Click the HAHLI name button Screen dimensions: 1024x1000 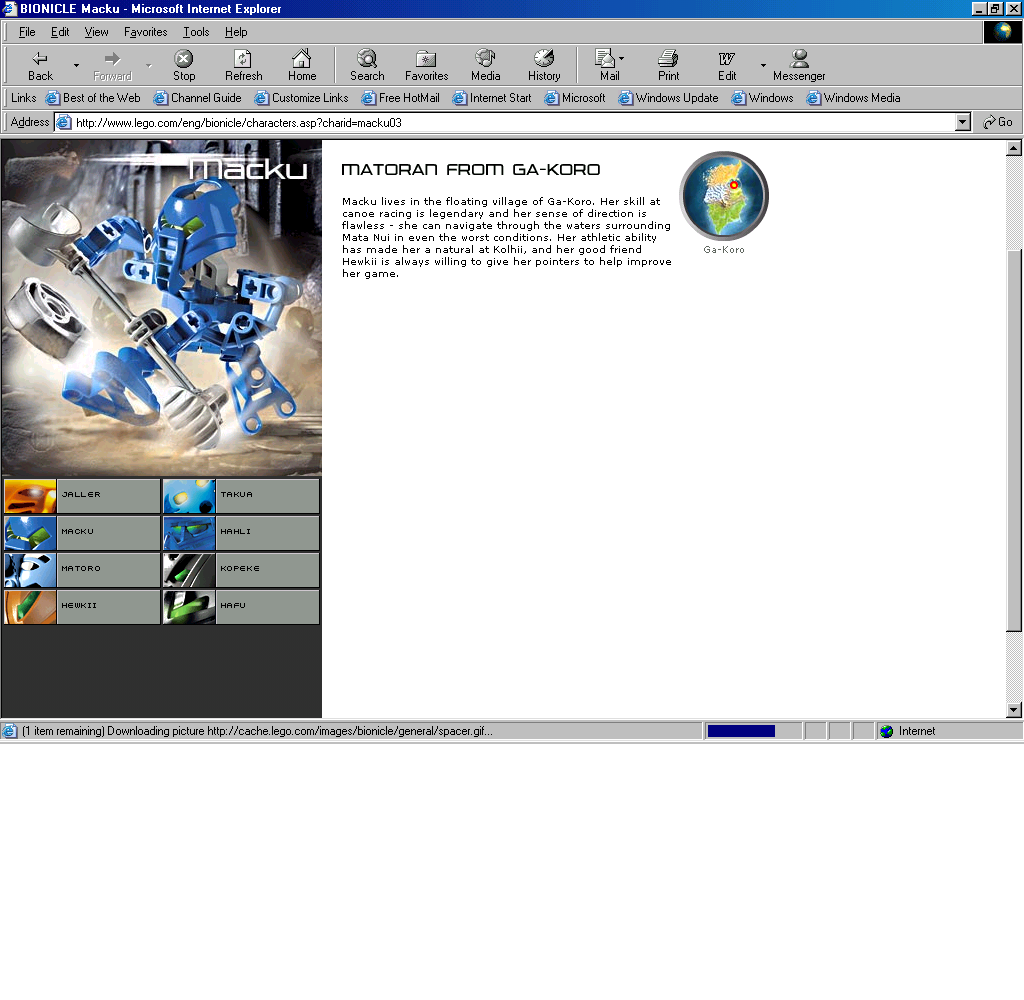point(267,533)
